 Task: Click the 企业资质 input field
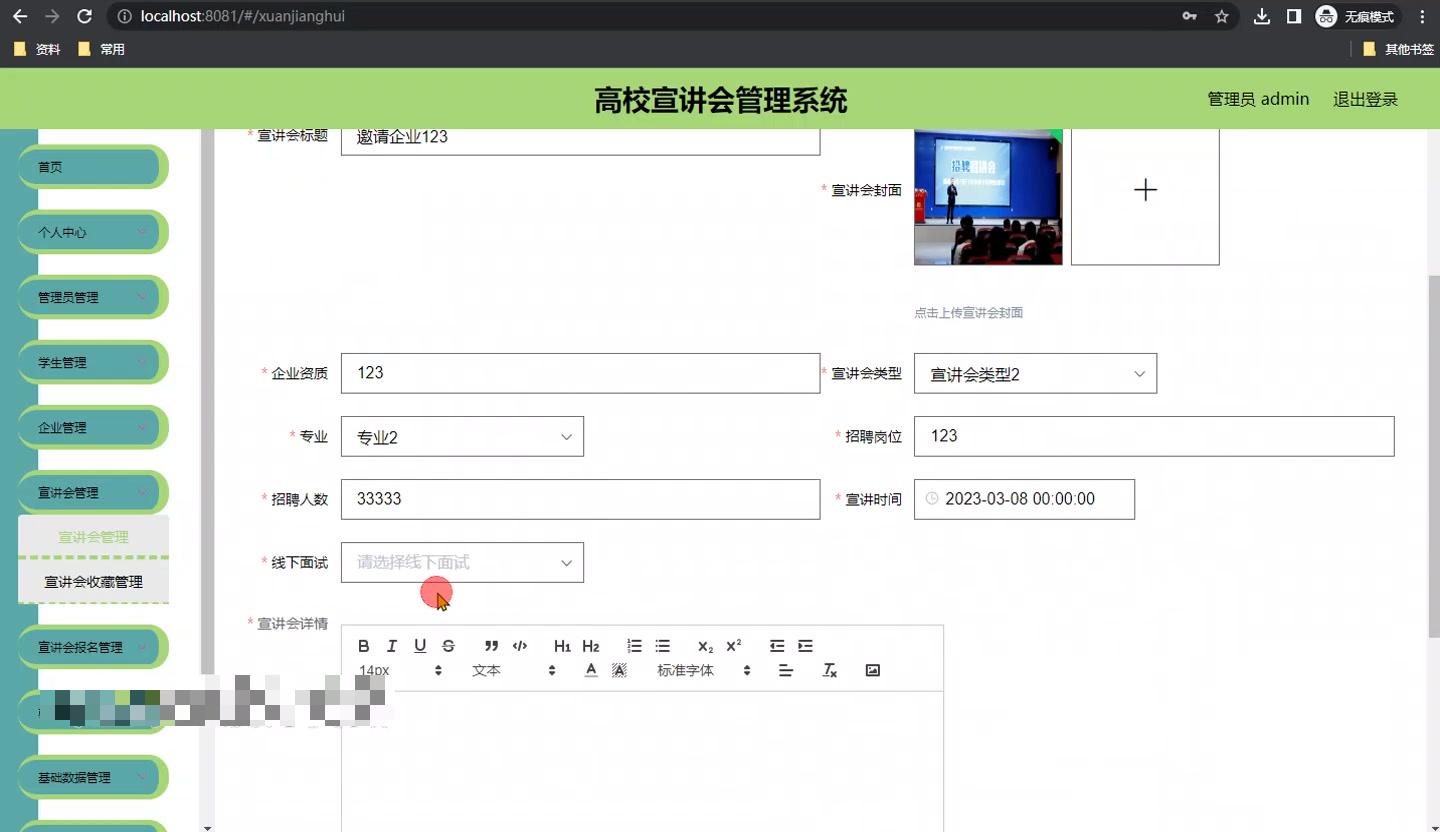tap(580, 373)
